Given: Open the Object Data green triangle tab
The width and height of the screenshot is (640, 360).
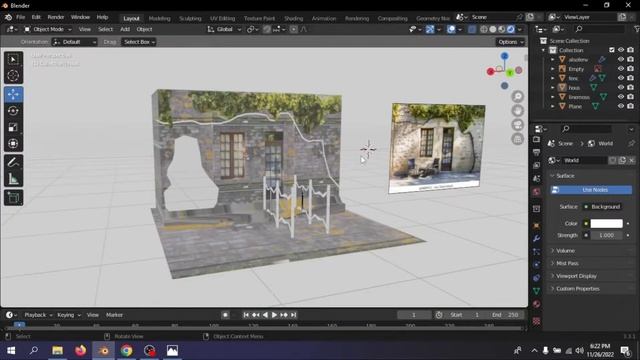Looking at the screenshot, I should (x=536, y=291).
